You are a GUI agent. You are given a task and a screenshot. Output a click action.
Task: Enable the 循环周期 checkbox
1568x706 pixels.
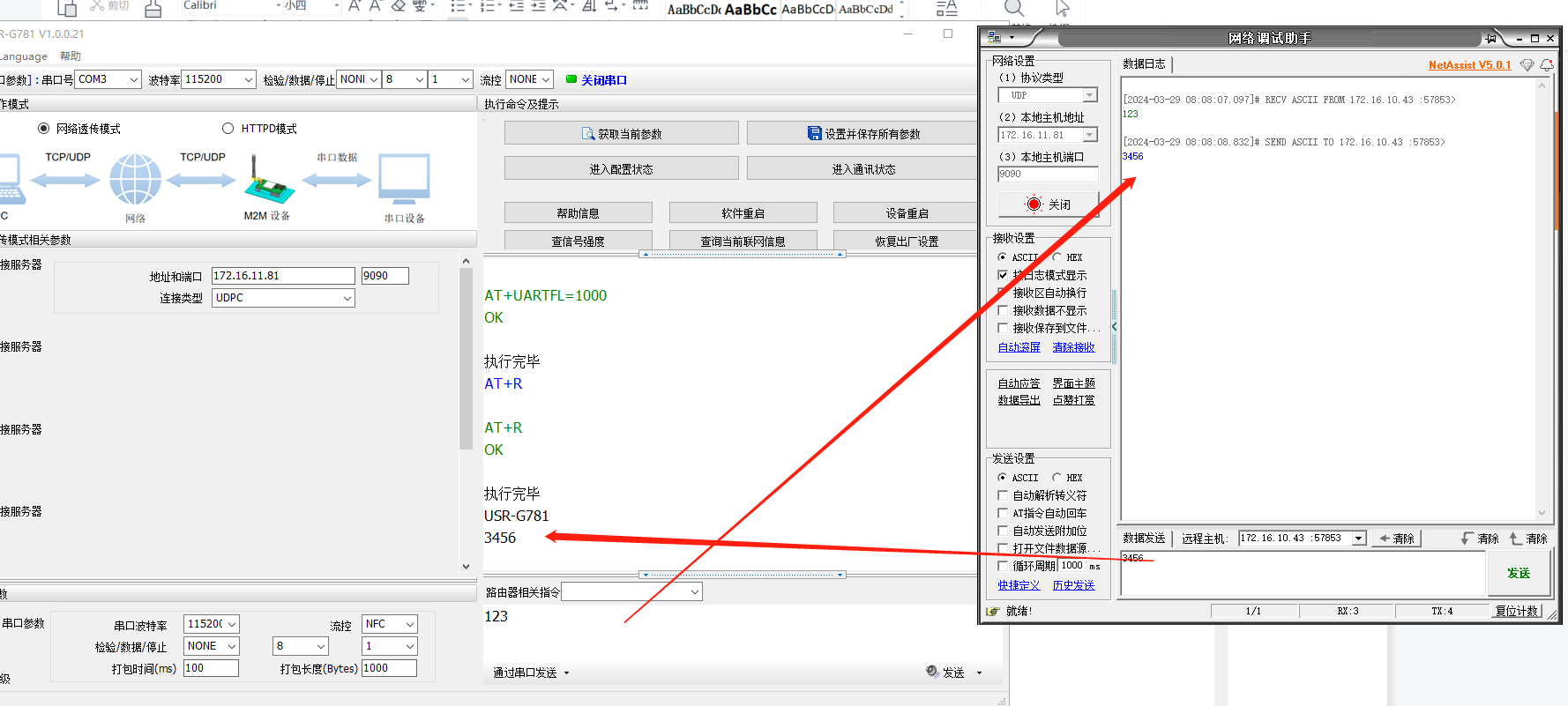click(1003, 566)
